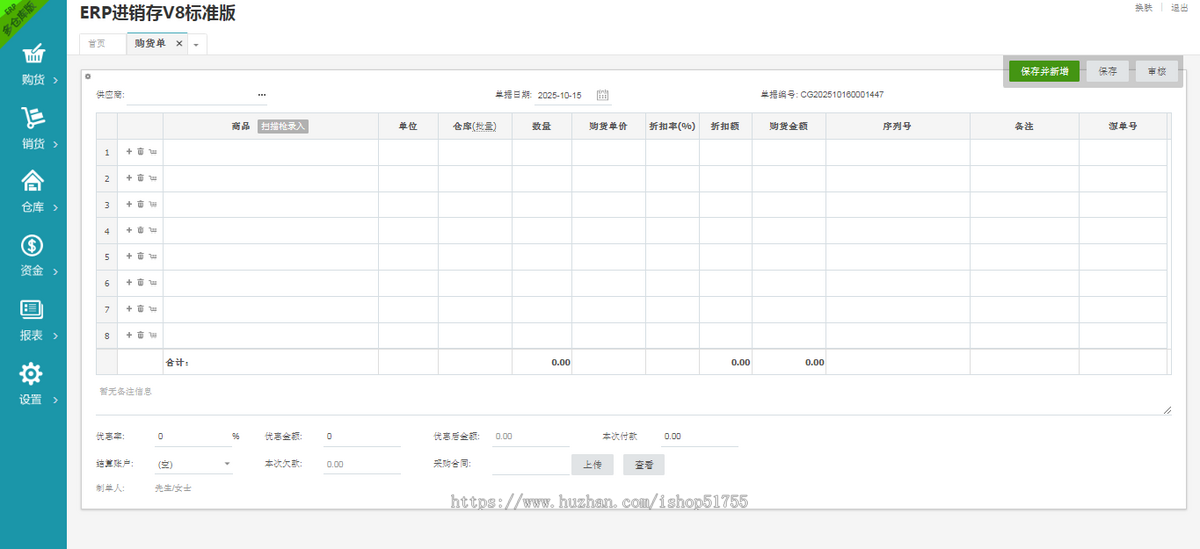Click the 退出 logout link
Image resolution: width=1200 pixels, height=549 pixels.
coord(1180,8)
